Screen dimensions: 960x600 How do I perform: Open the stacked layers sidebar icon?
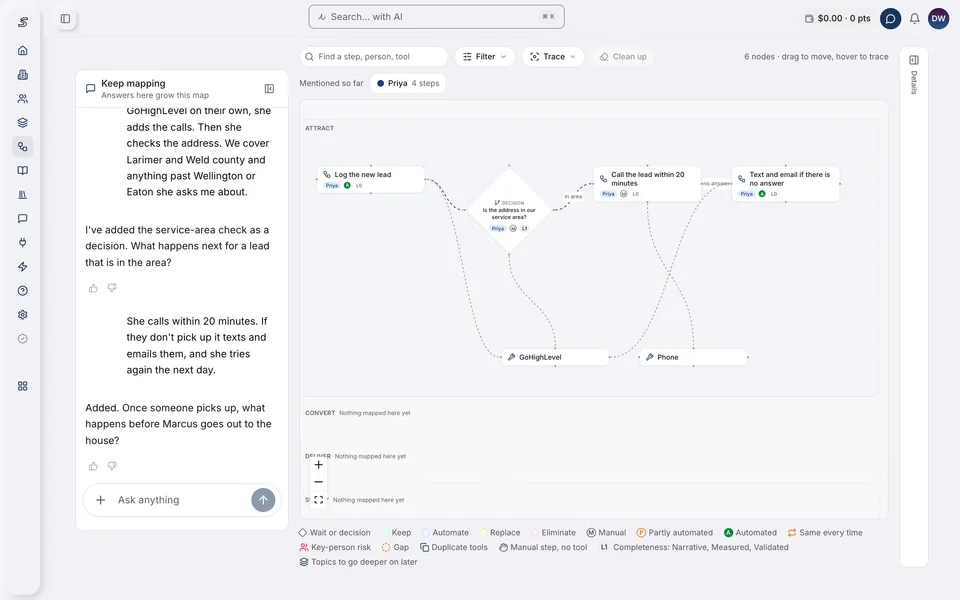pos(23,122)
